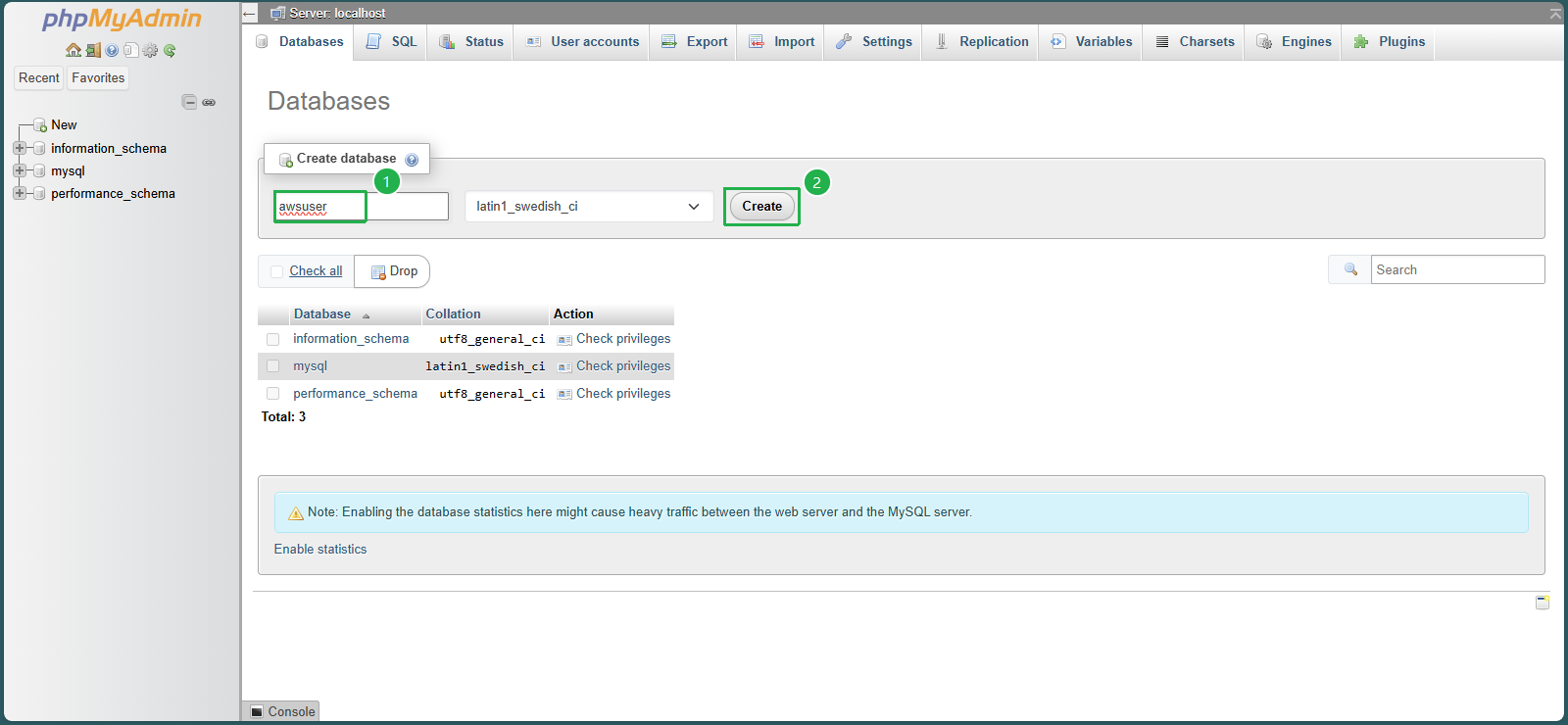Go to the Status tab

coord(470,42)
